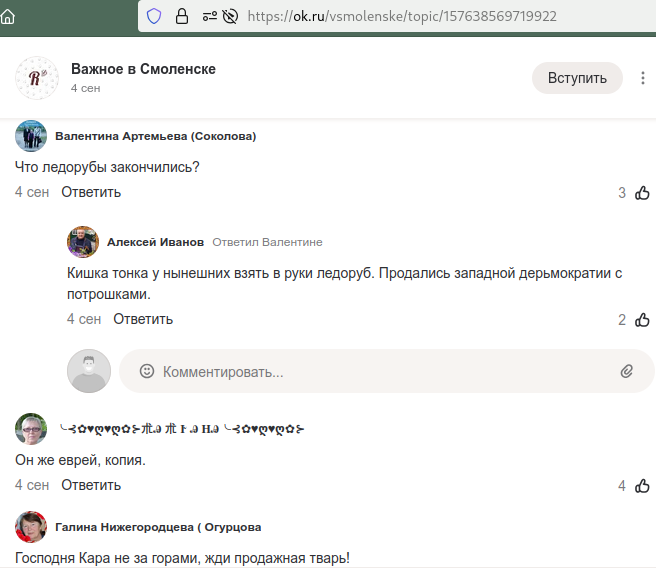
Task: Join the group with Вступить button
Action: pos(577,78)
